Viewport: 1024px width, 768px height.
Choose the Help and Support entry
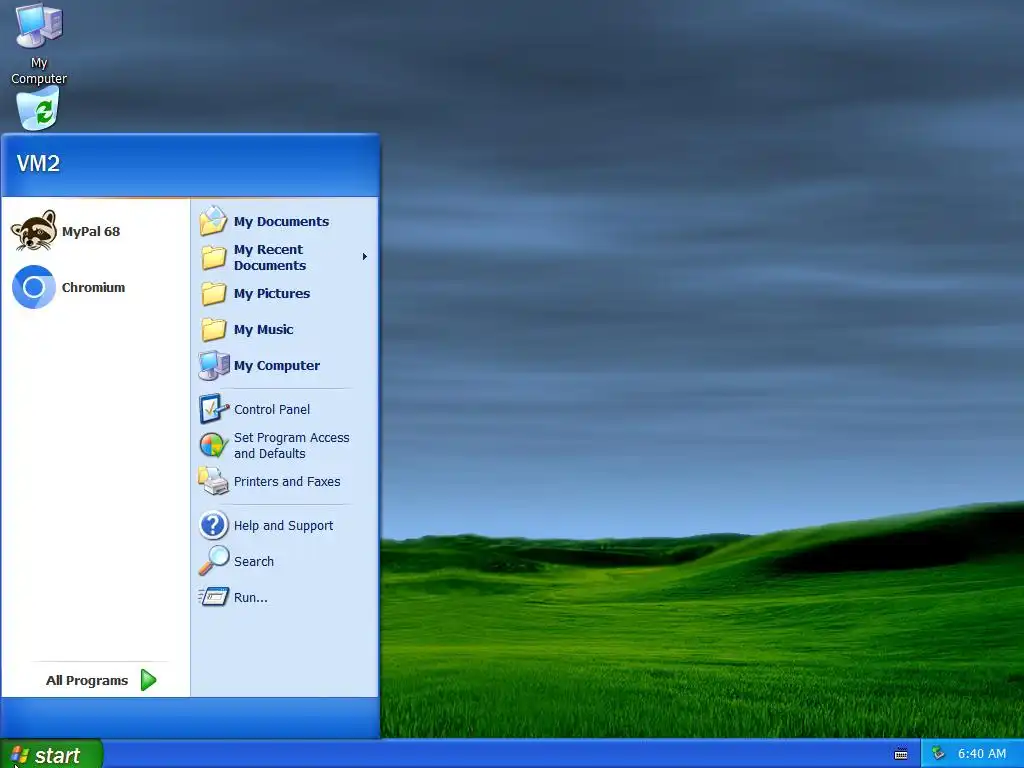283,526
